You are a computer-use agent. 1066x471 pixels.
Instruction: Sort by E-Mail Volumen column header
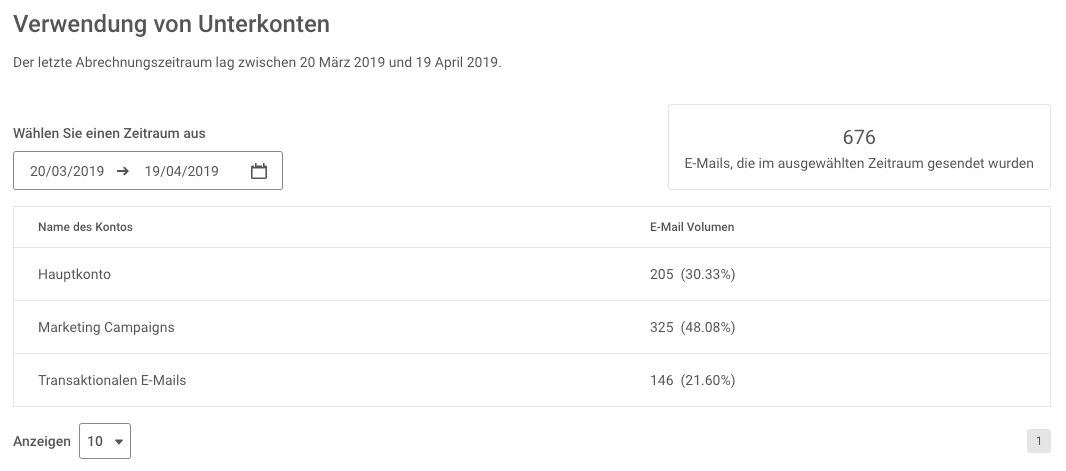click(691, 227)
